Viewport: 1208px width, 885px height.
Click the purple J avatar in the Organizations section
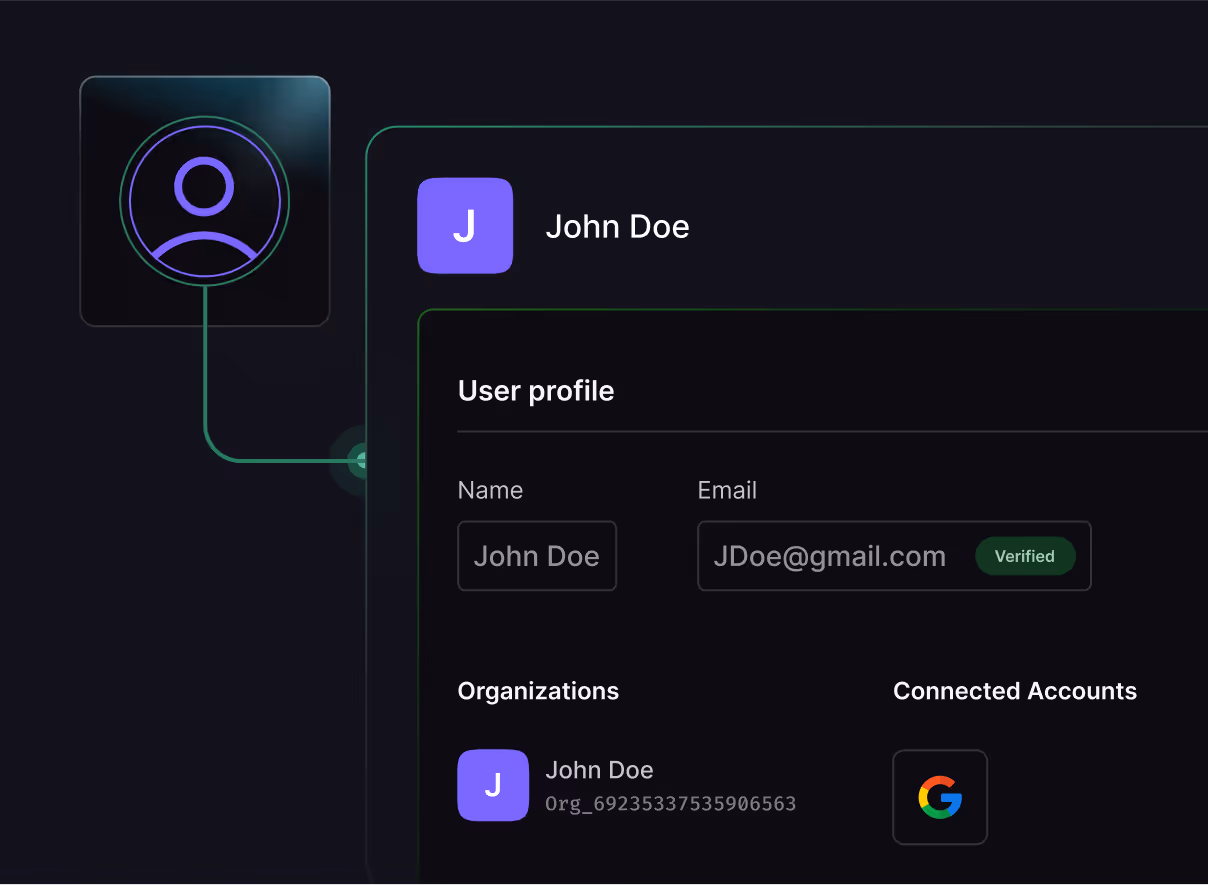[x=493, y=785]
